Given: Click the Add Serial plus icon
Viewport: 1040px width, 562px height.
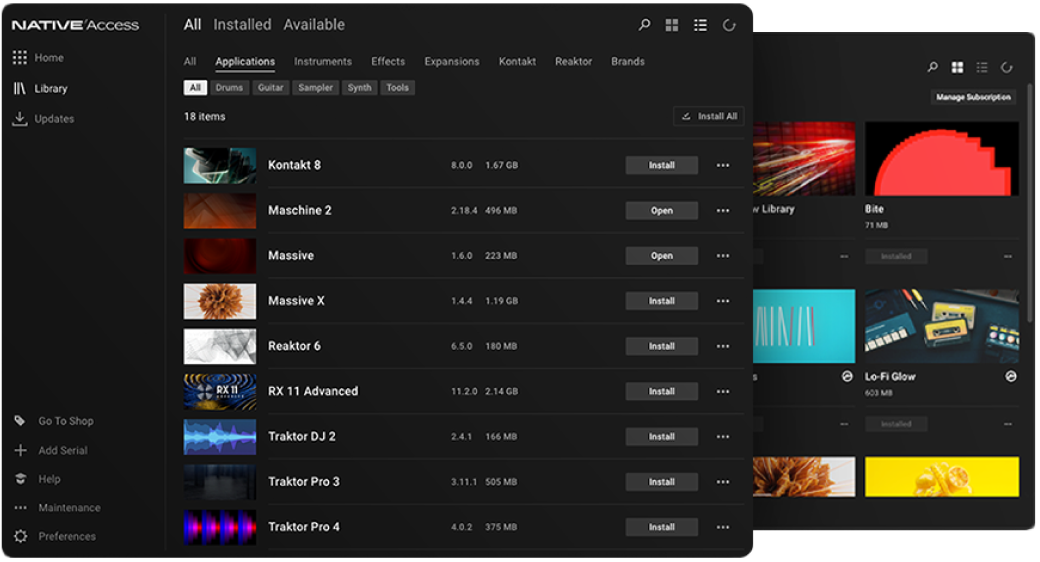Looking at the screenshot, I should 21,451.
